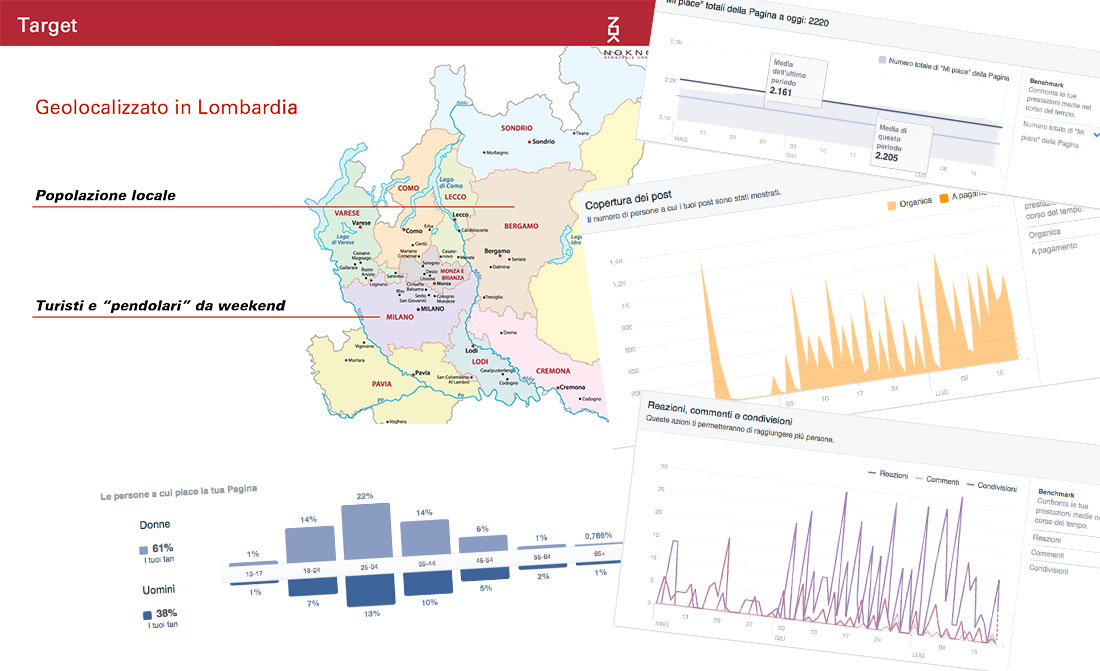Click the 'Media di questo periodo 2.205' tooltip

click(897, 142)
